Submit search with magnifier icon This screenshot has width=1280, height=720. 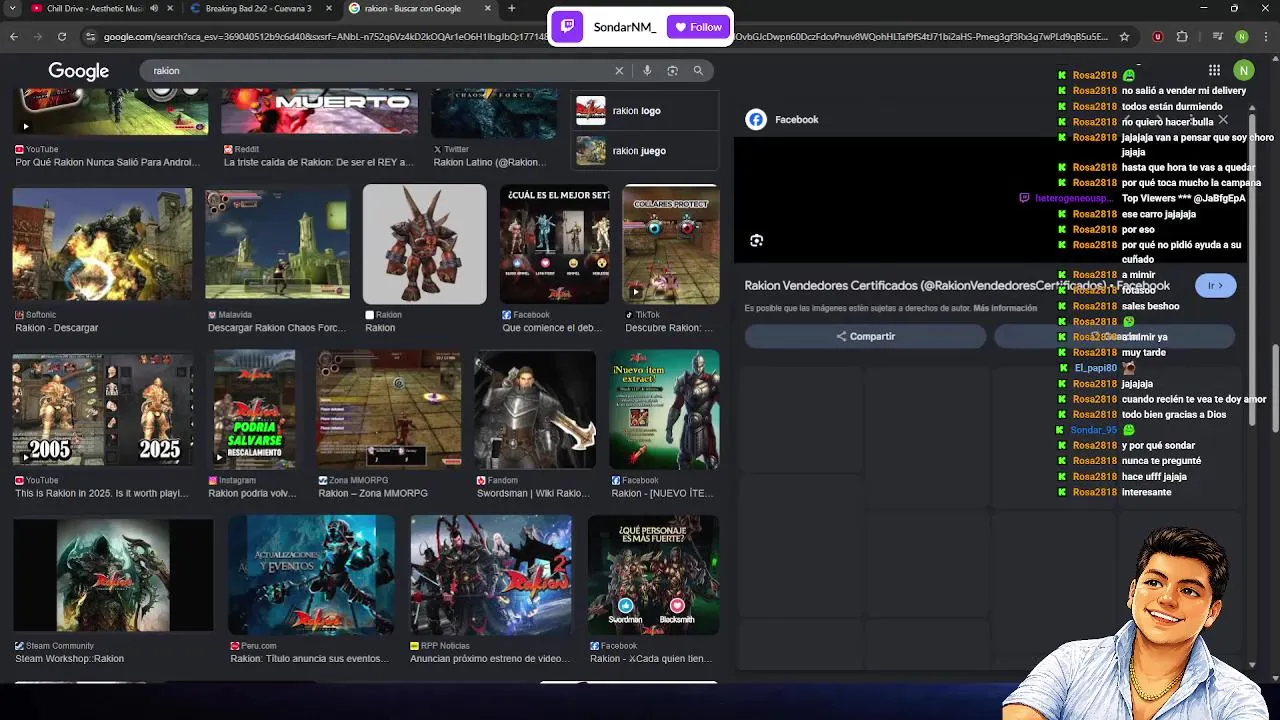point(698,71)
